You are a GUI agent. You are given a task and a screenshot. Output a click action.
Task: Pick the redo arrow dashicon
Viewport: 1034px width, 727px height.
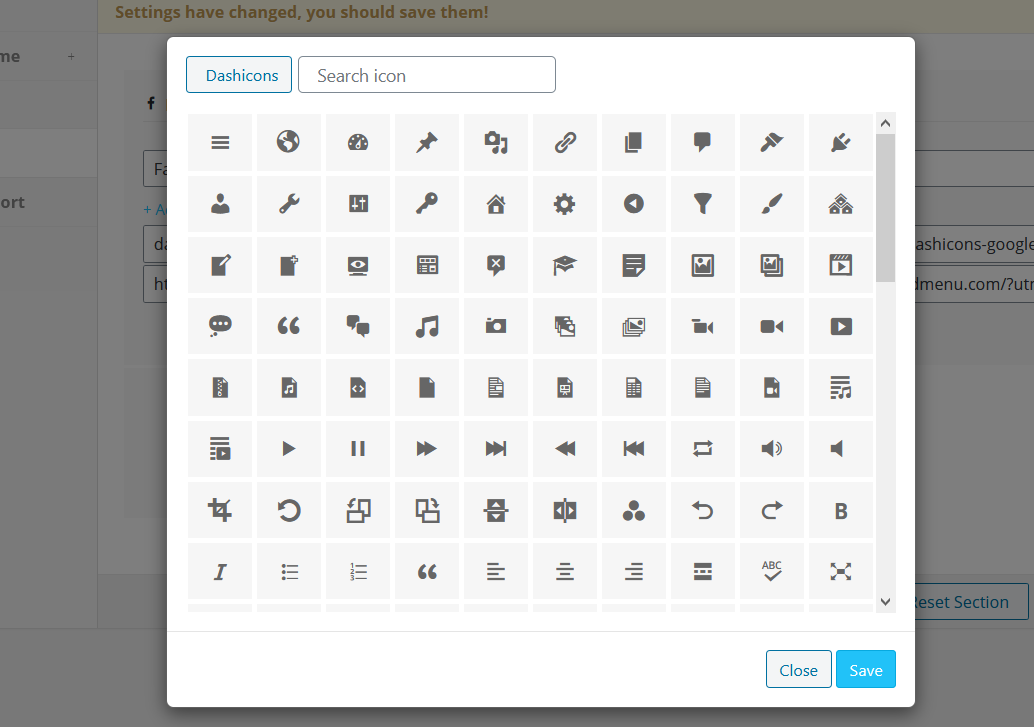point(772,510)
